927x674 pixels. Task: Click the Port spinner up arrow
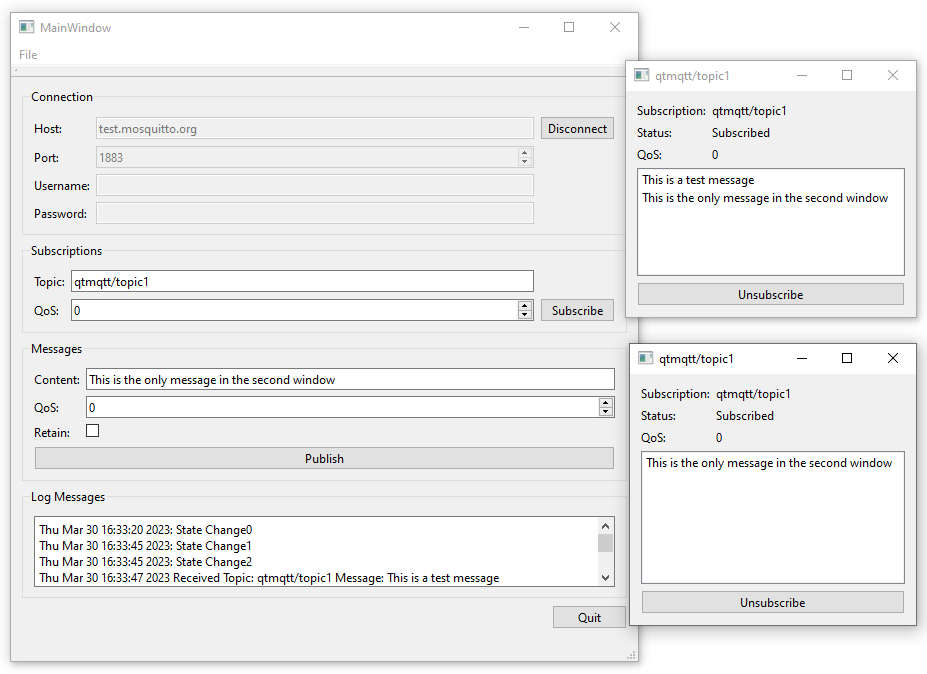tap(525, 151)
